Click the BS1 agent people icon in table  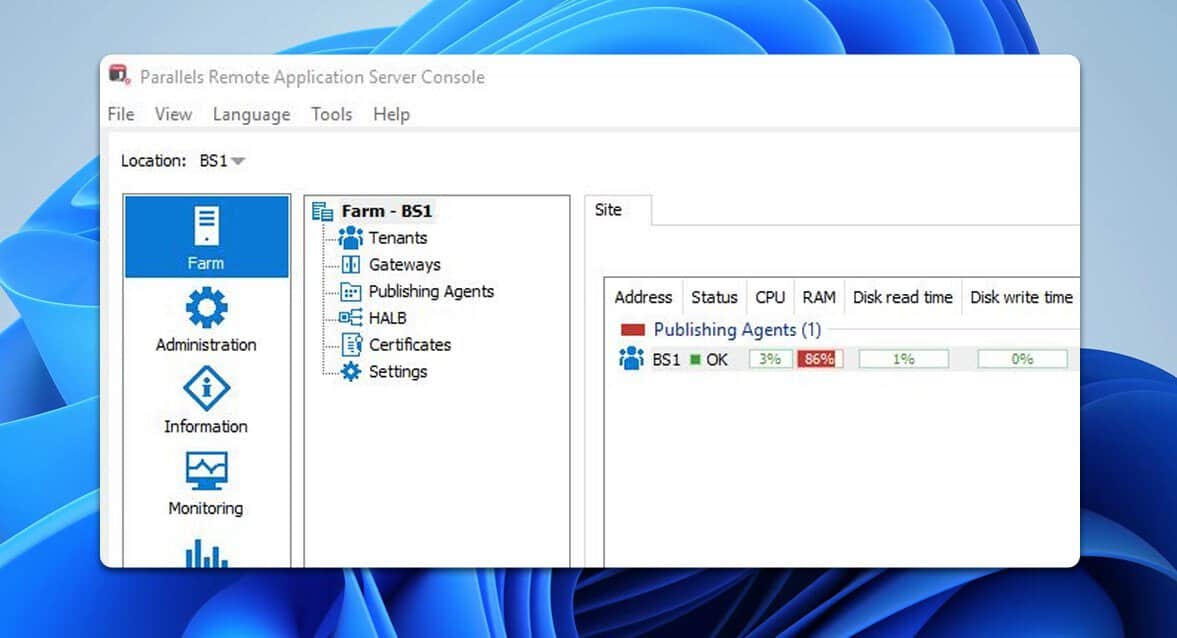pyautogui.click(x=631, y=359)
